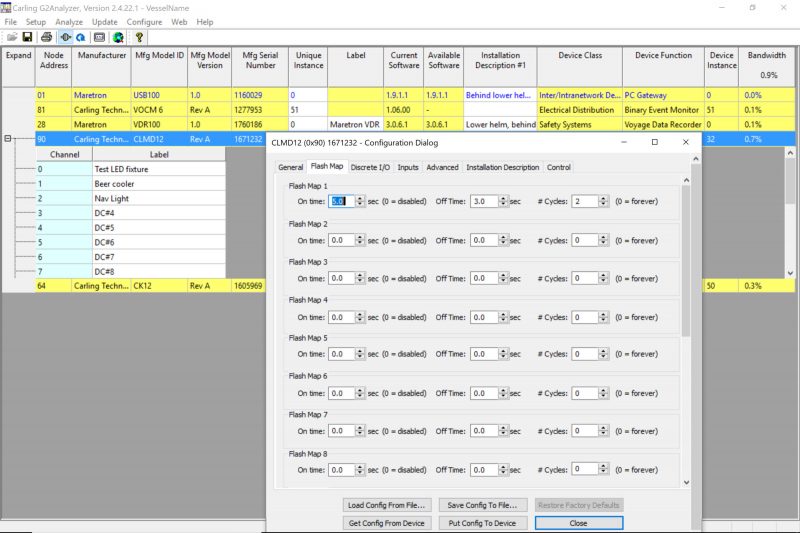Adjust Flash Map 3 Off Time spinner
The image size is (800, 533).
(503, 278)
